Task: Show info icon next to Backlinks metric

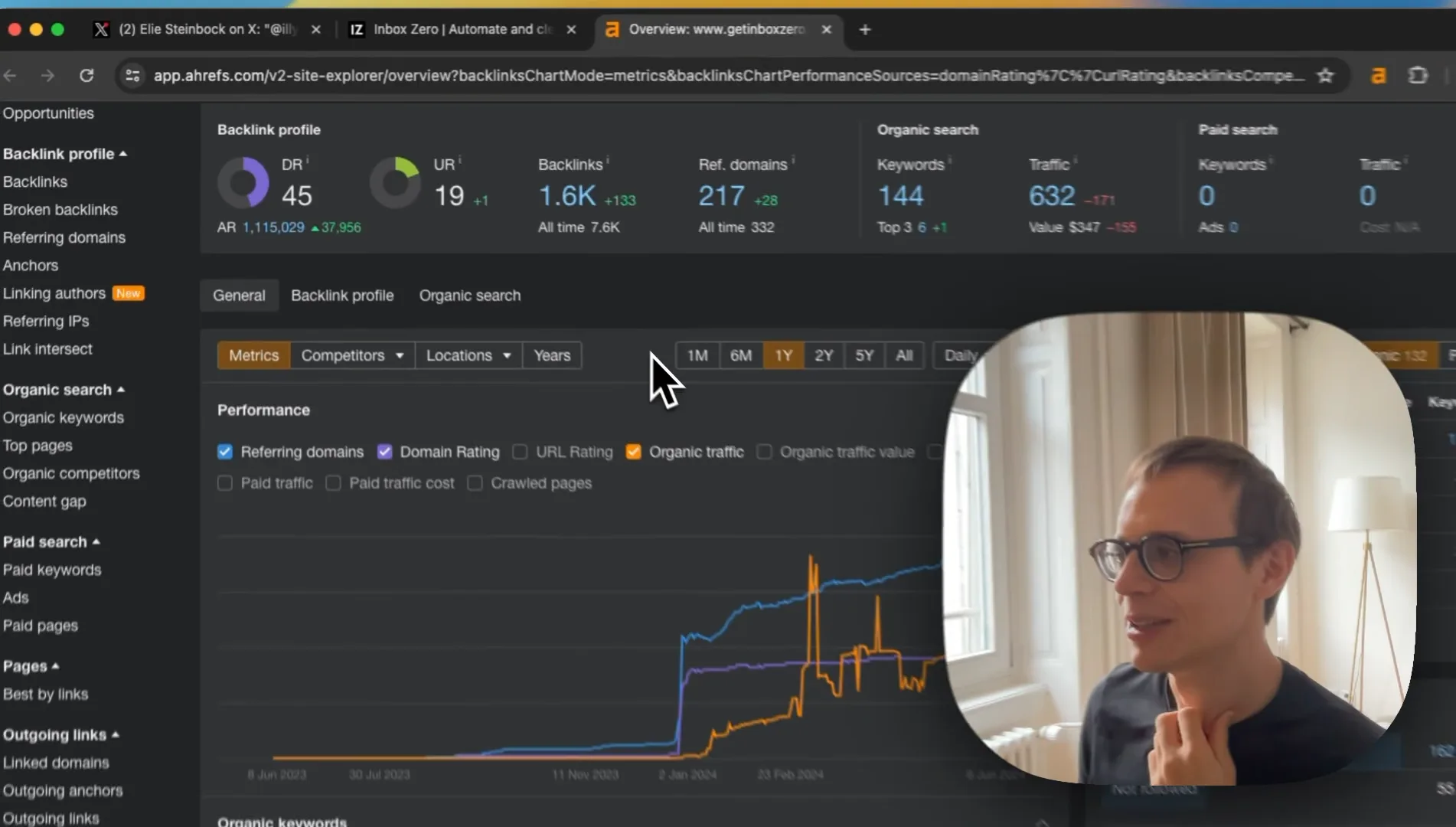Action: click(608, 160)
